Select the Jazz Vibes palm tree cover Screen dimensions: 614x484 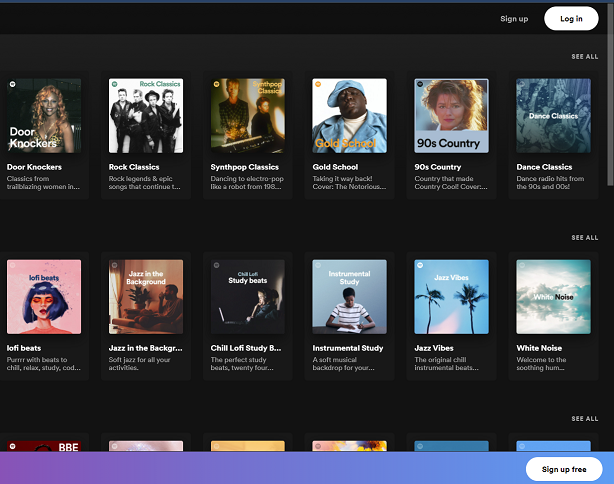[x=452, y=296]
